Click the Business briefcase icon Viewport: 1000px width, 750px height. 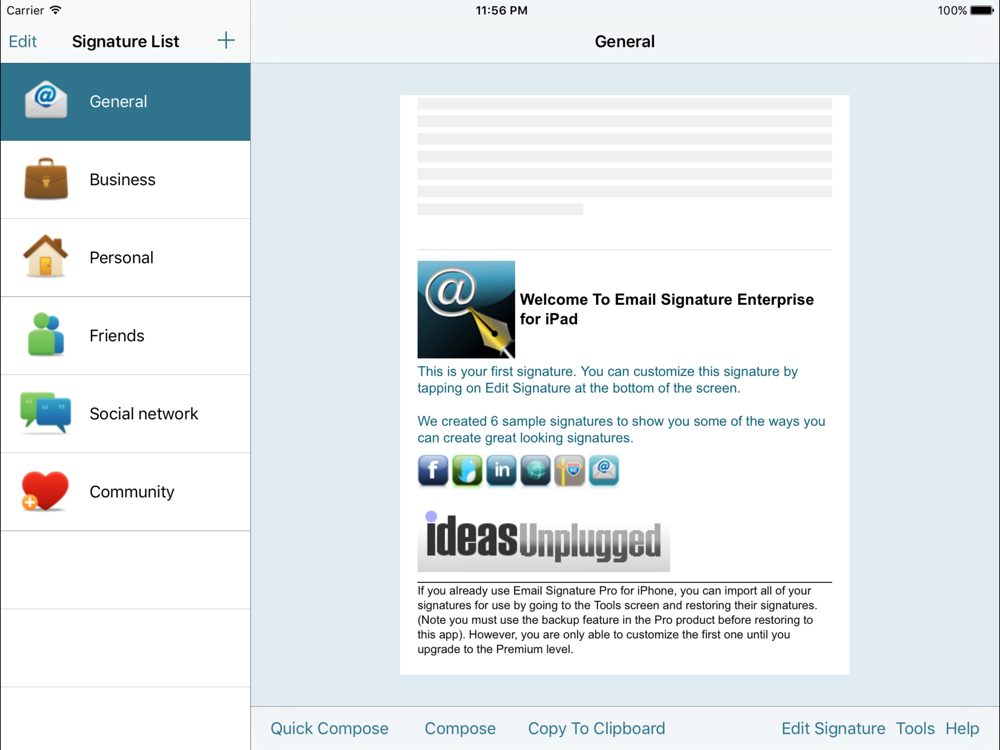(46, 179)
